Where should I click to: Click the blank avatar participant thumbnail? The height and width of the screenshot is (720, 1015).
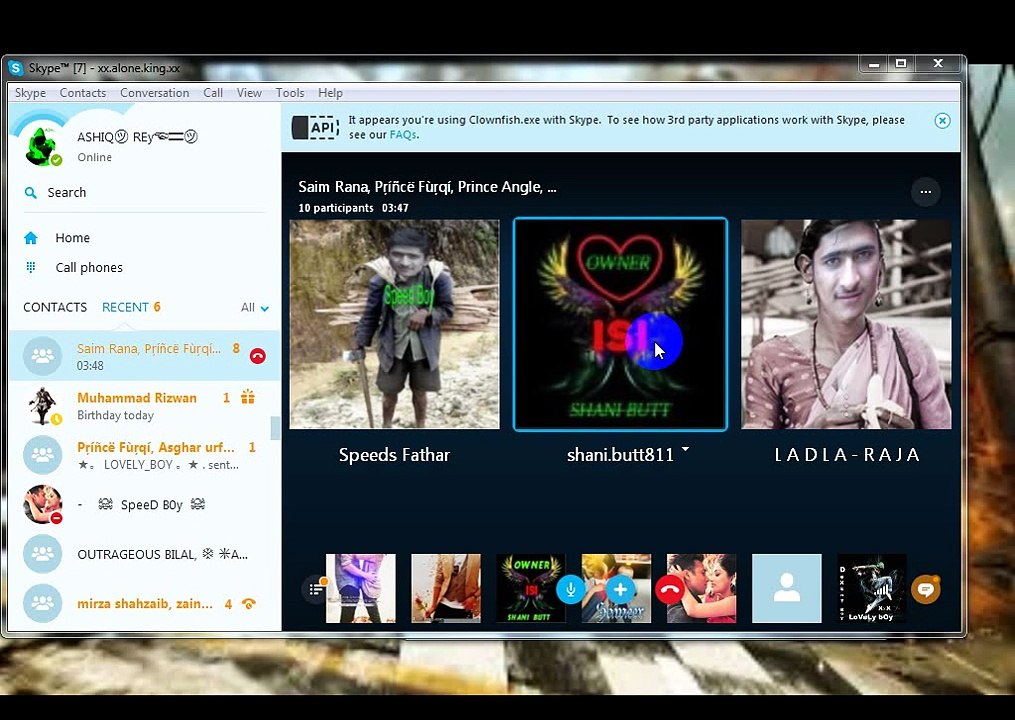(x=786, y=589)
